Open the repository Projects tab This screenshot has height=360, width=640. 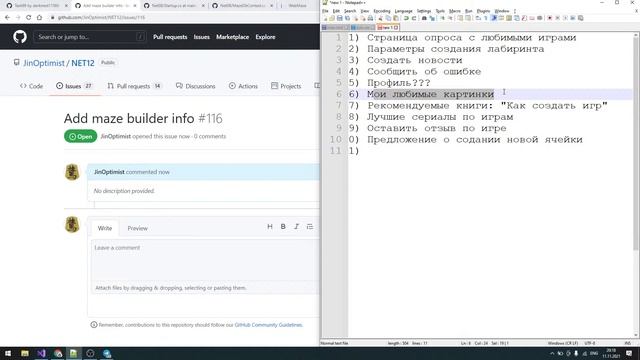pos(286,86)
